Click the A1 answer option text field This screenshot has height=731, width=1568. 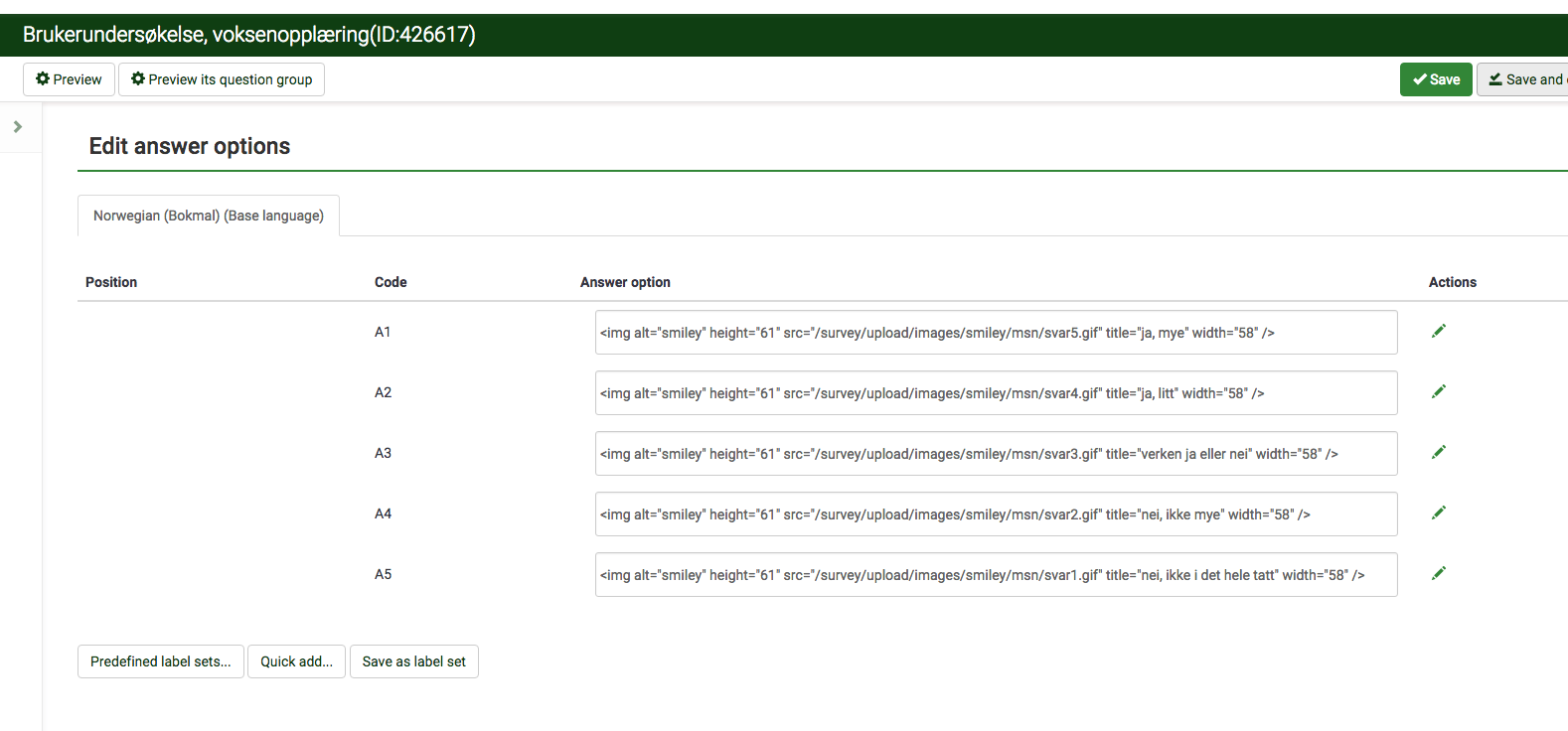tap(996, 333)
